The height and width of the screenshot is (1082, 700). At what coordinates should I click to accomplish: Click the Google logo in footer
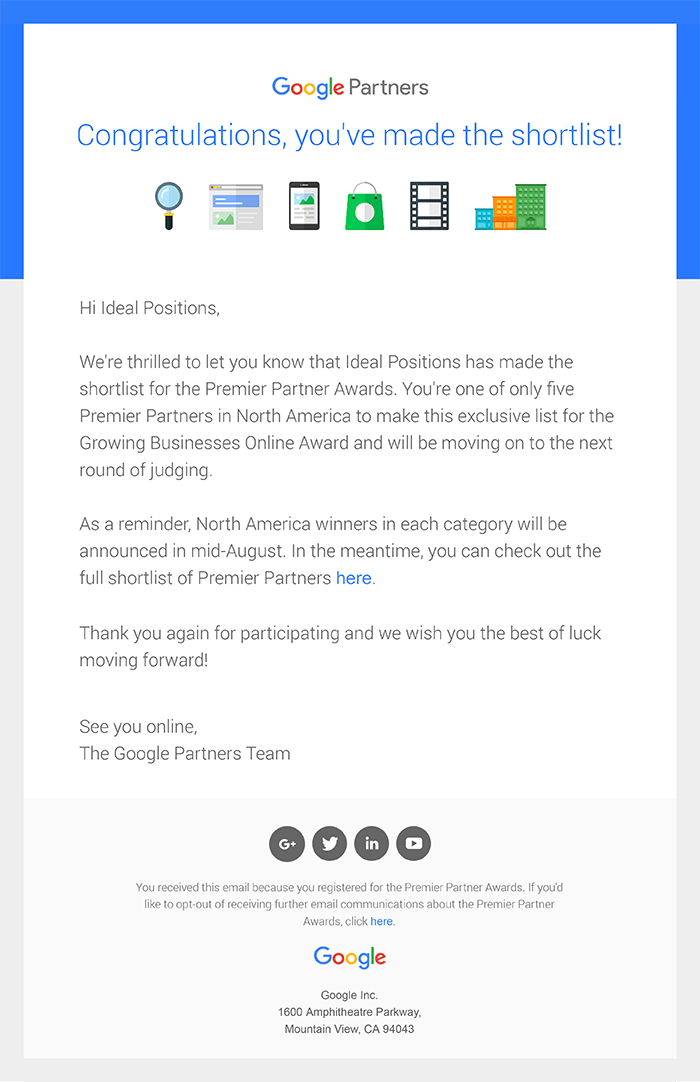coord(350,957)
